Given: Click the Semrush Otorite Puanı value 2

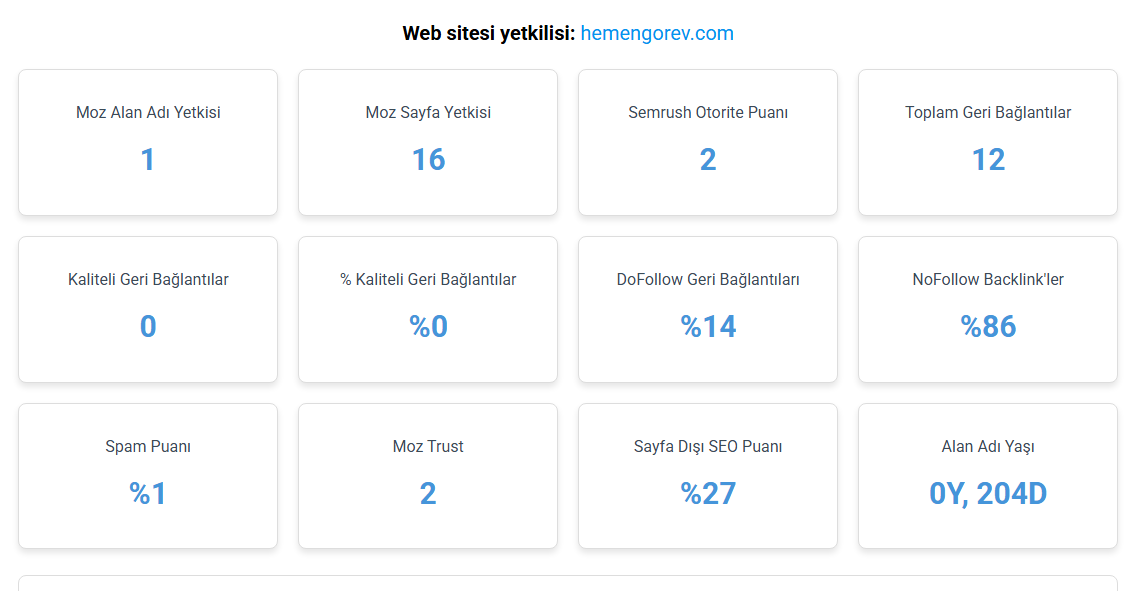Looking at the screenshot, I should [x=708, y=160].
